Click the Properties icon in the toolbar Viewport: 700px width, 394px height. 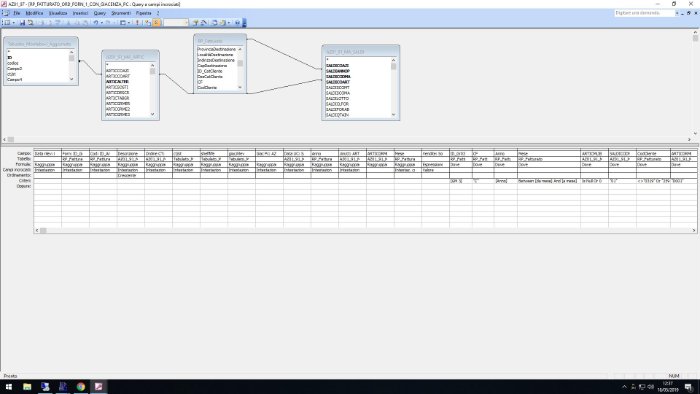(x=195, y=22)
